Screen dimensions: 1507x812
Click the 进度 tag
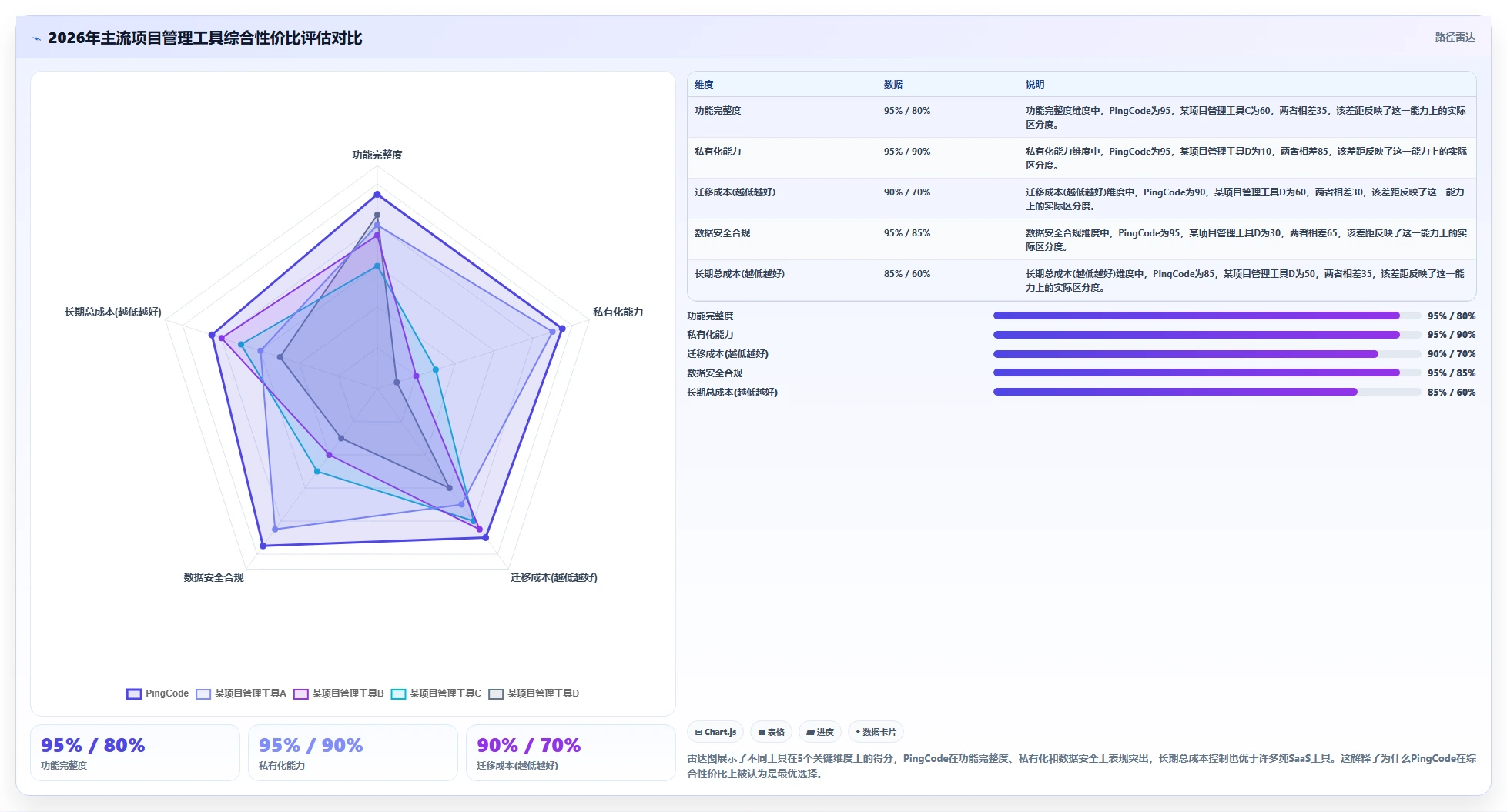pos(820,732)
